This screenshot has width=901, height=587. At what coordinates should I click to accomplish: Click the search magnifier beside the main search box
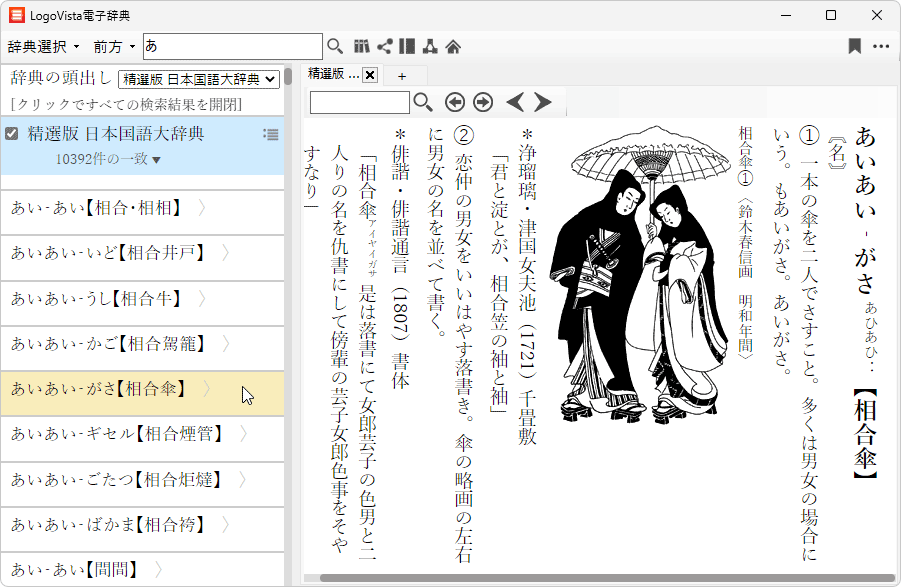tap(335, 46)
